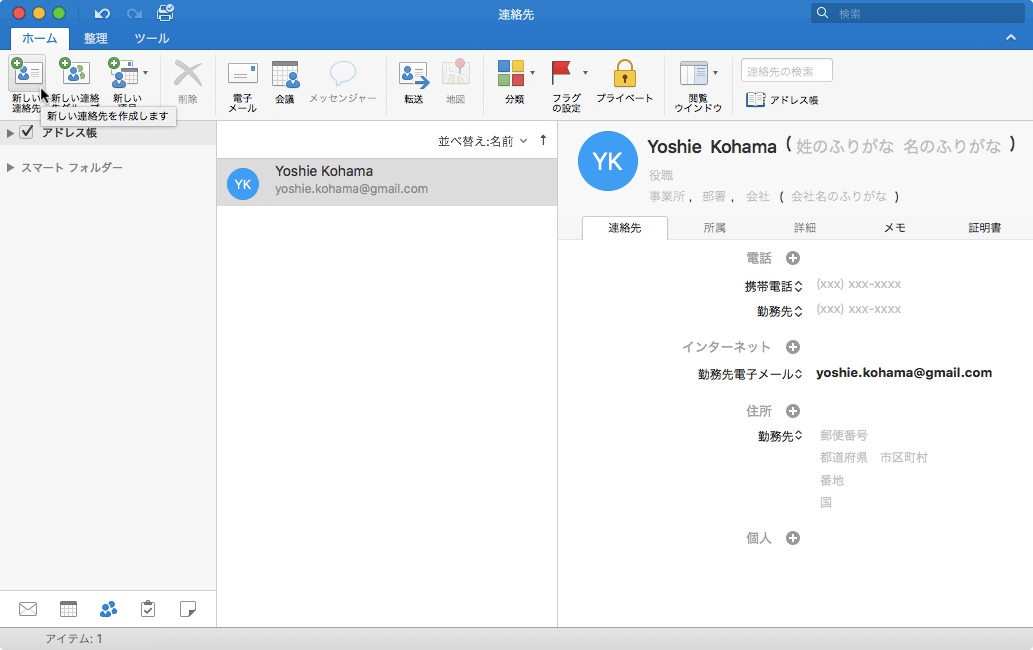Open the 証明書 tab of the contact
Viewport: 1033px width, 650px height.
point(984,228)
